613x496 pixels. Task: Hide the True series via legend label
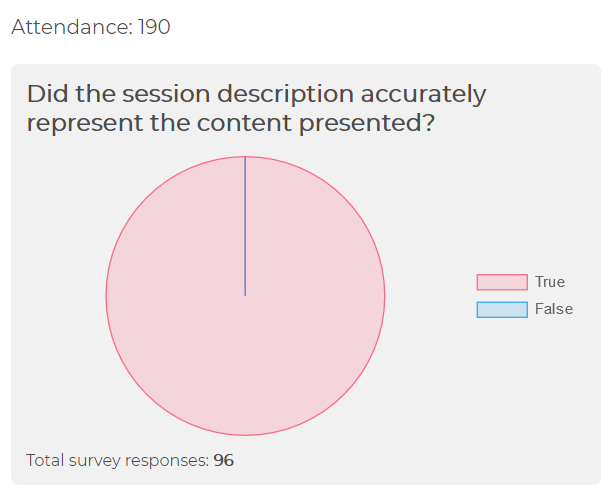coord(550,282)
